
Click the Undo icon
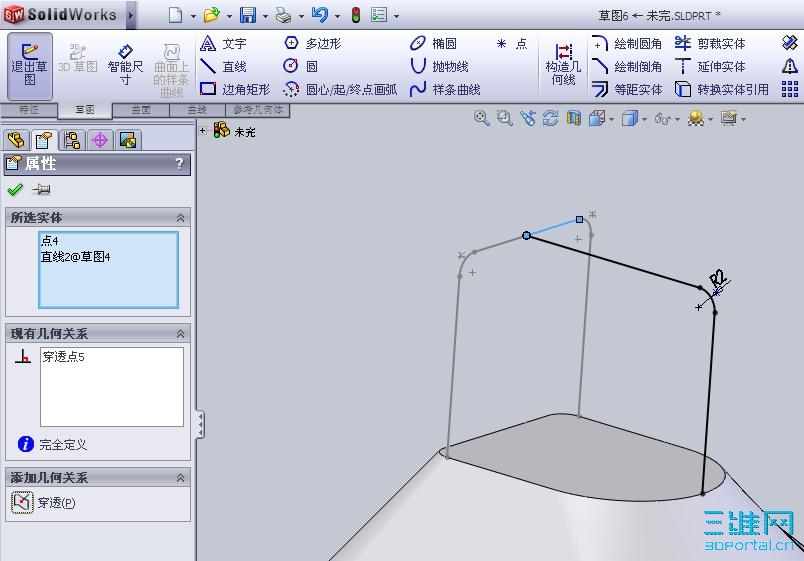coord(319,15)
